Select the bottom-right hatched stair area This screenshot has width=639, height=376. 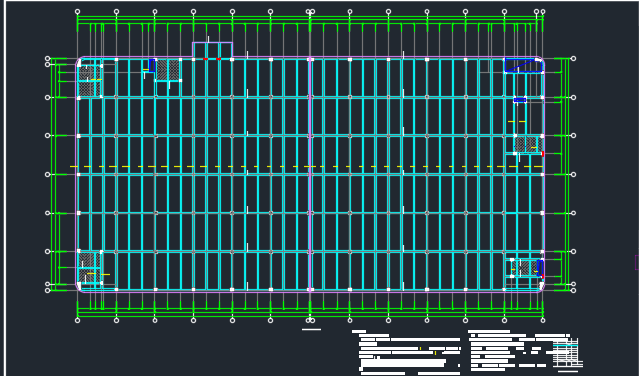(524, 268)
